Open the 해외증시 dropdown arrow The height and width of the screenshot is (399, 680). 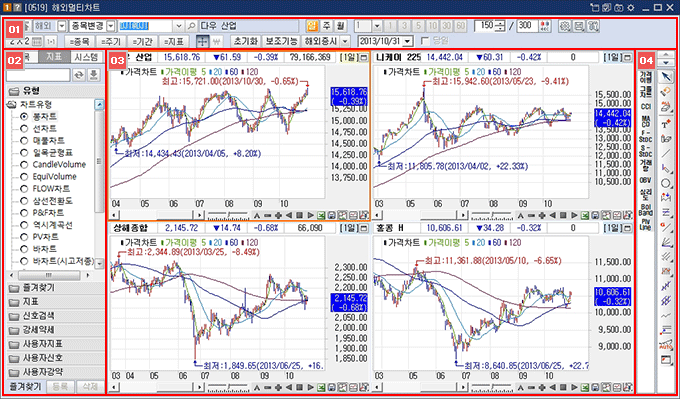click(x=345, y=41)
